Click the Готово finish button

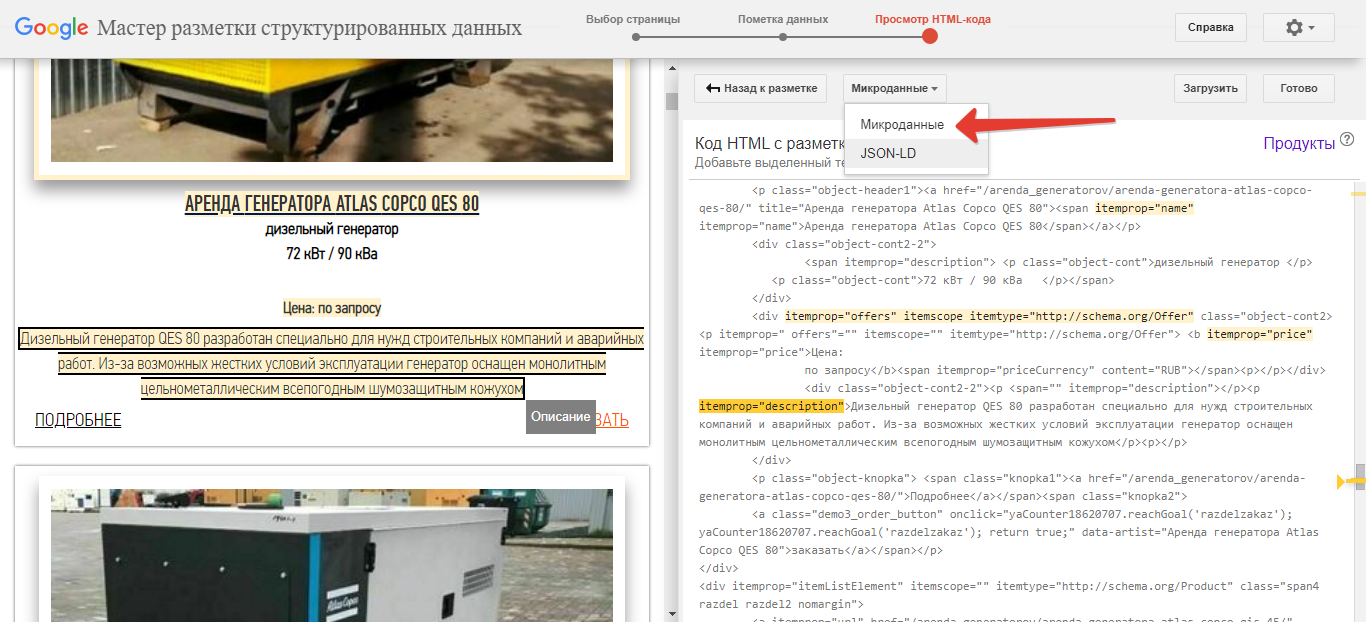coord(1298,88)
